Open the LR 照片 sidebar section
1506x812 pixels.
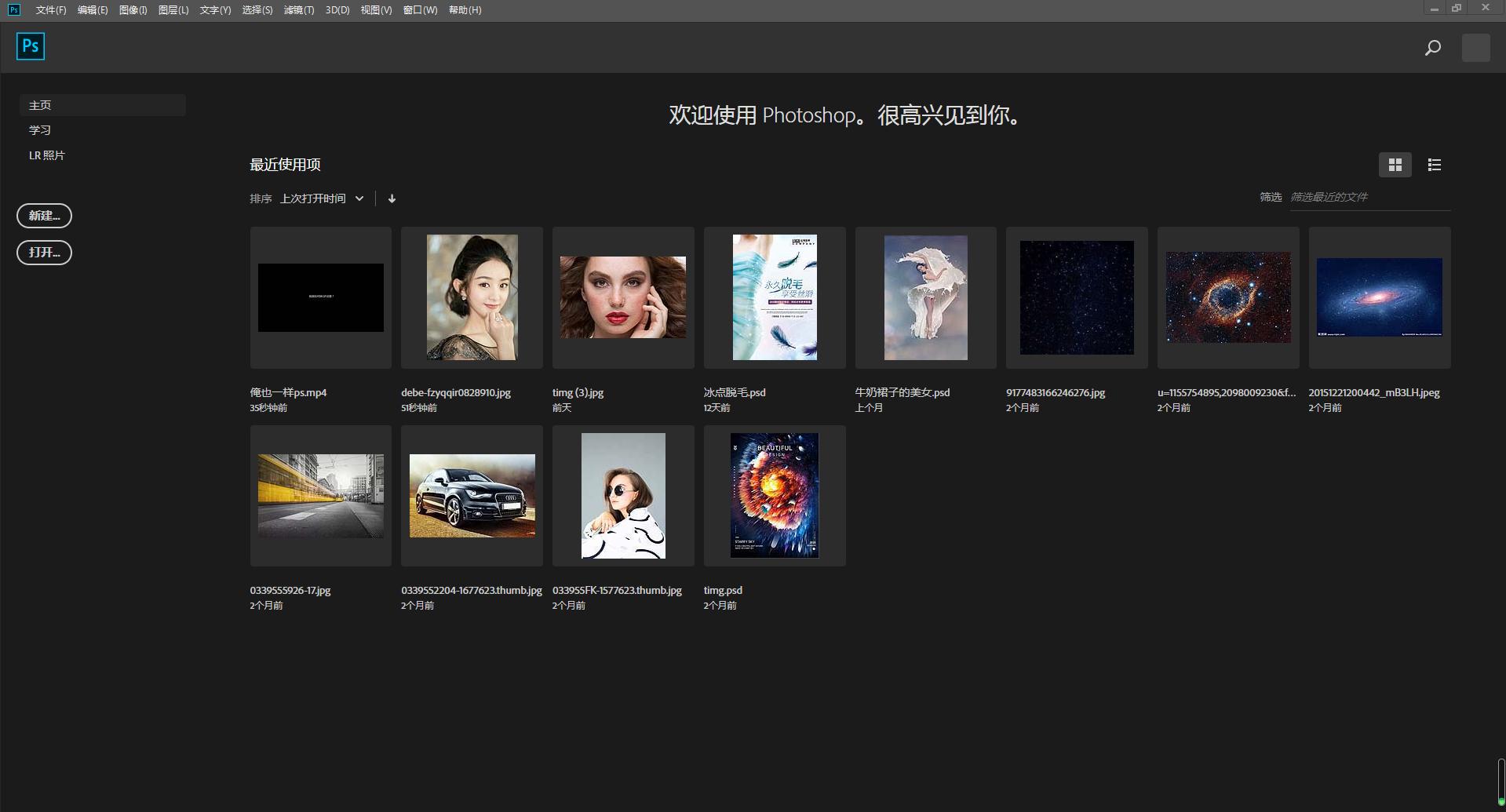click(46, 155)
